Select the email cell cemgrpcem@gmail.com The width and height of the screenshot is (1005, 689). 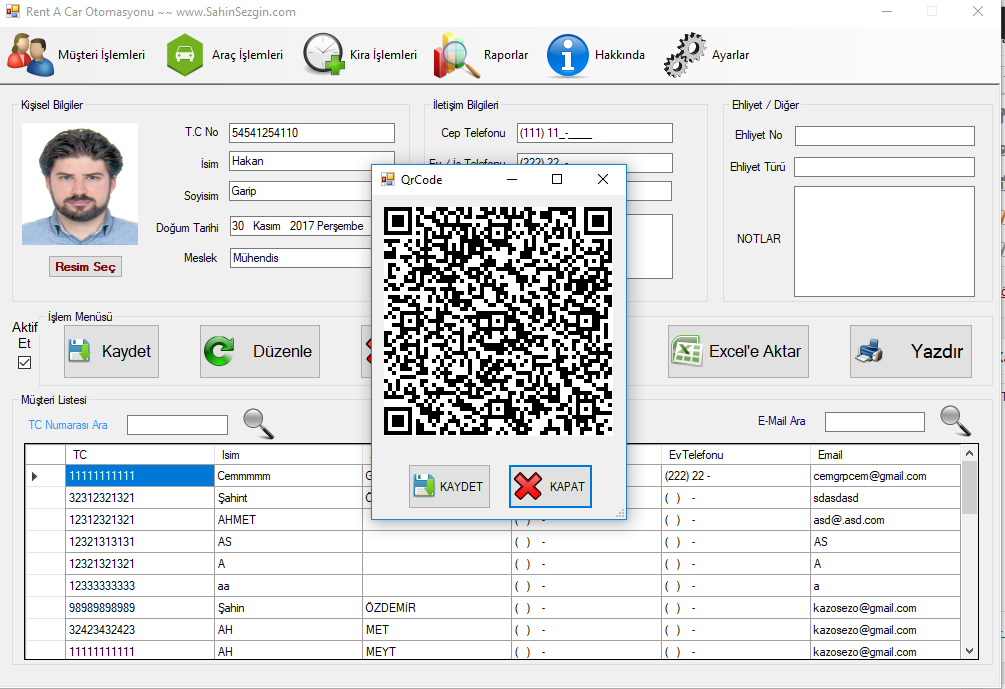coord(885,476)
